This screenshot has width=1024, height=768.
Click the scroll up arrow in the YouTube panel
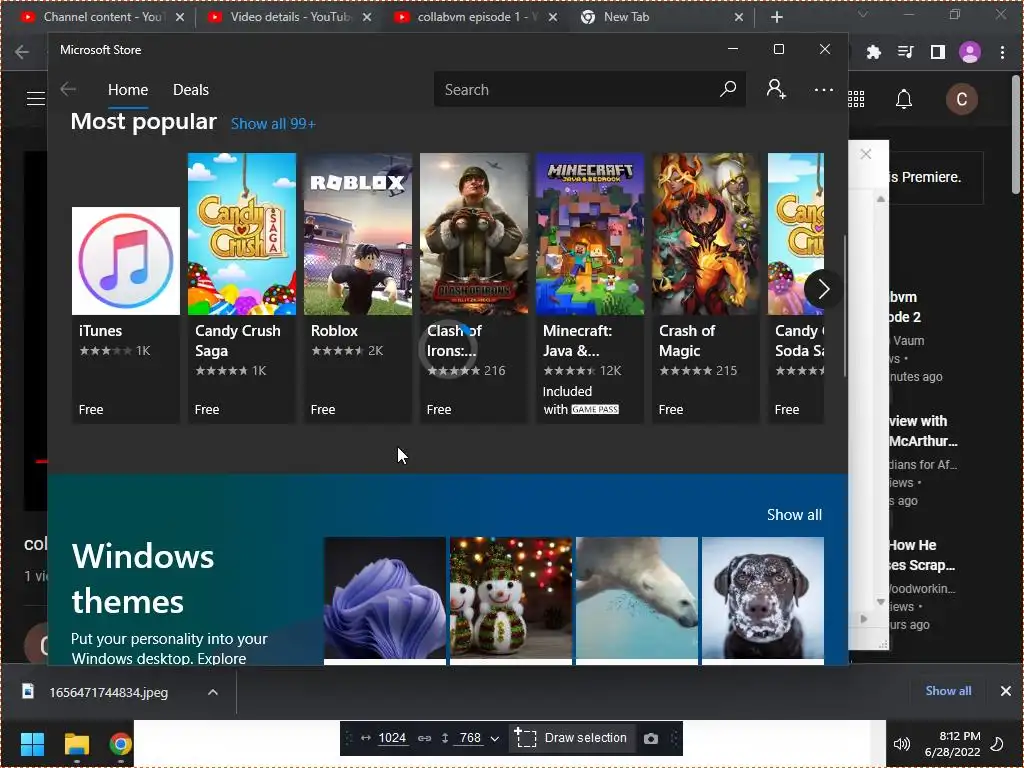pyautogui.click(x=881, y=199)
